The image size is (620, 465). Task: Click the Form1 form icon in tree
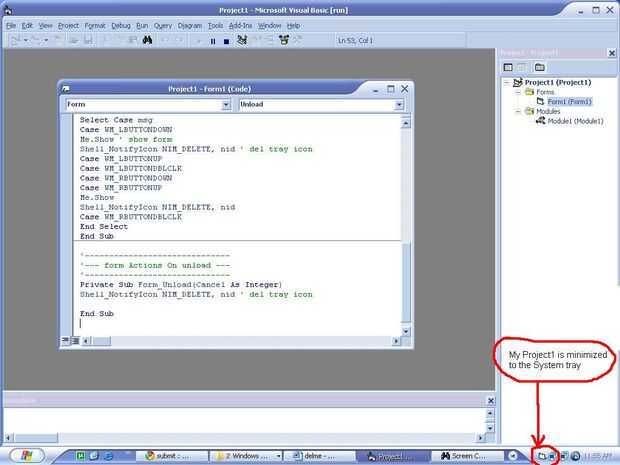click(541, 101)
